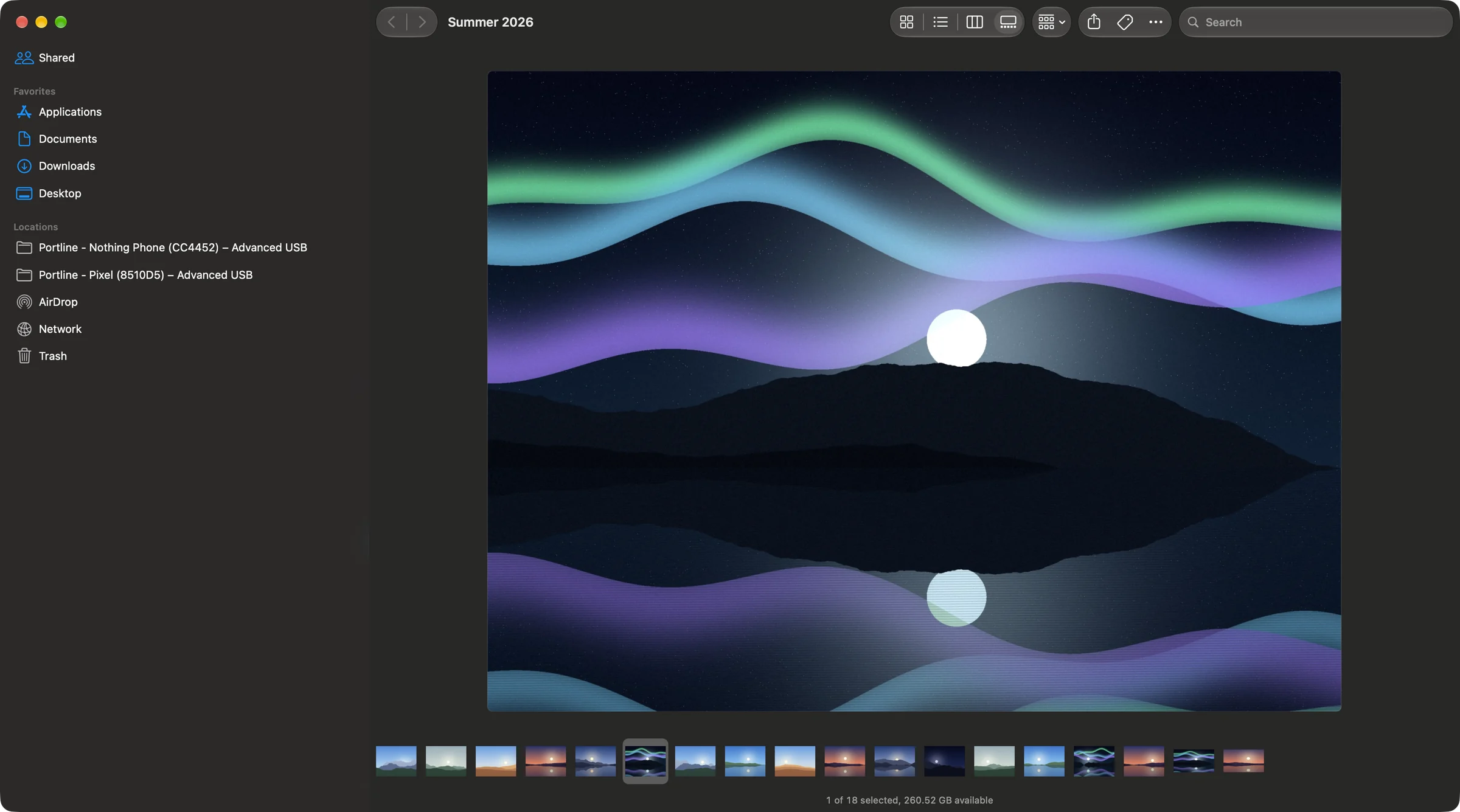Click the Favorites section header
Viewport: 1460px width, 812px height.
pyautogui.click(x=34, y=91)
